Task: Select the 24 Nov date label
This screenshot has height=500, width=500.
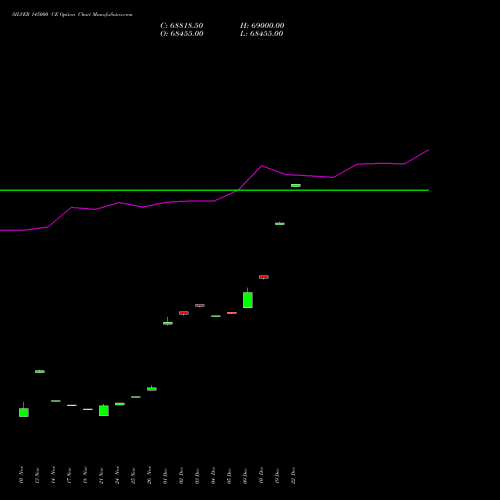Action: pyautogui.click(x=117, y=475)
